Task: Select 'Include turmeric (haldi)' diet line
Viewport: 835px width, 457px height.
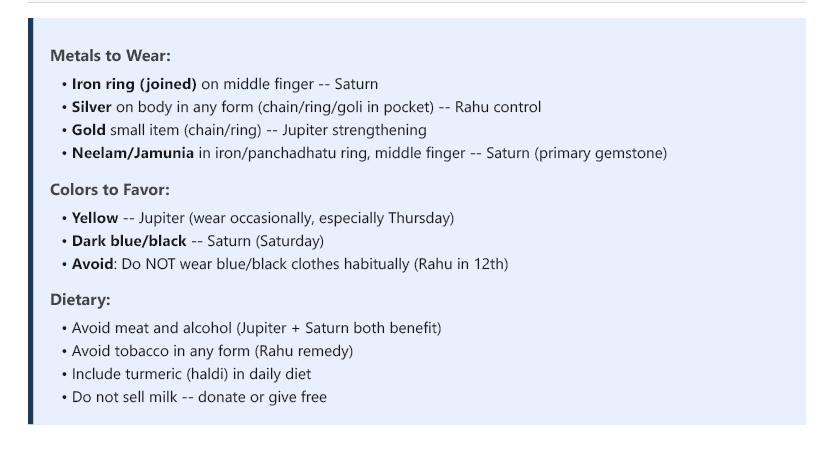Action: (x=191, y=374)
